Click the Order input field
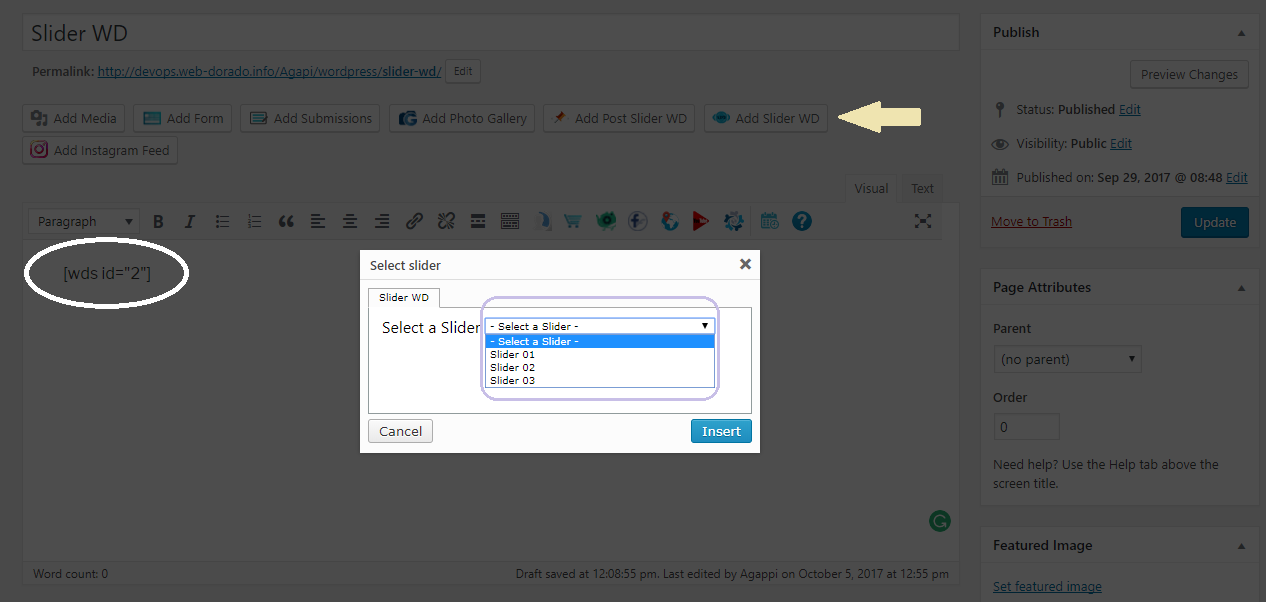1266x602 pixels. click(1026, 427)
